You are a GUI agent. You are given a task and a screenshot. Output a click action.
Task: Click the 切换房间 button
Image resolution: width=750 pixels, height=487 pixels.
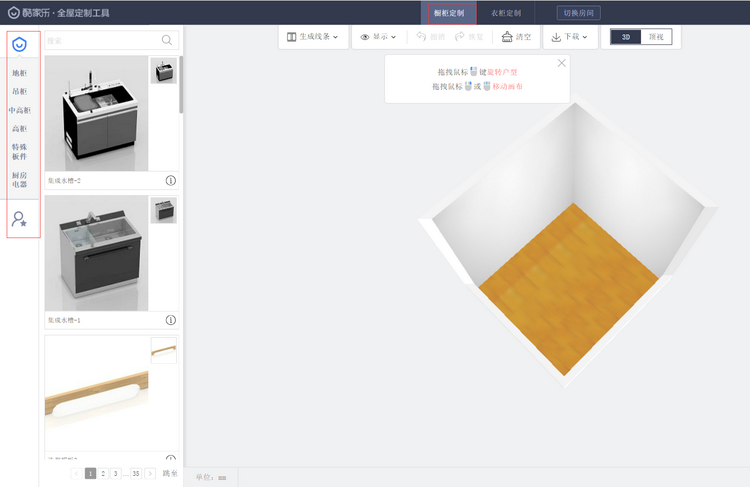point(578,13)
